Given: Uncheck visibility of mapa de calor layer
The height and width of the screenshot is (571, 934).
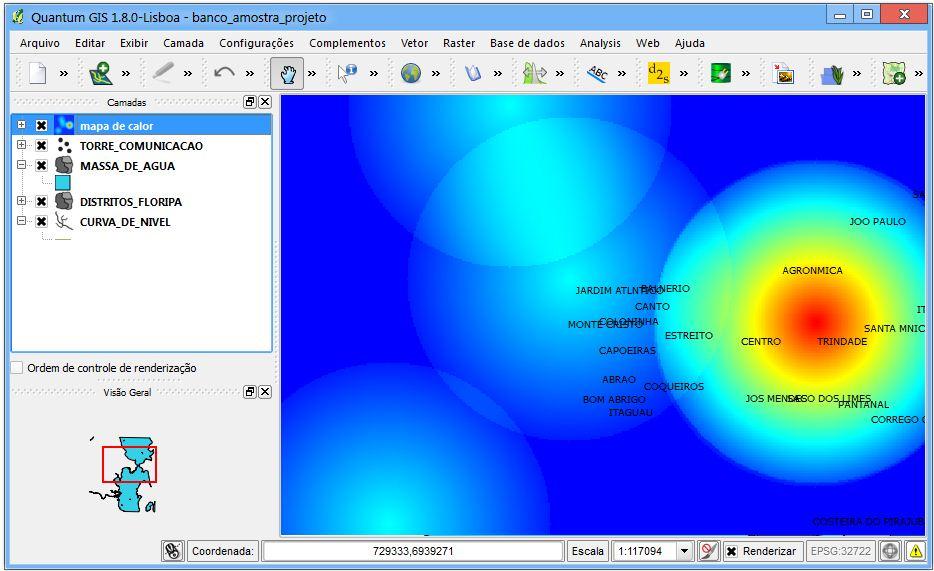Looking at the screenshot, I should point(41,126).
